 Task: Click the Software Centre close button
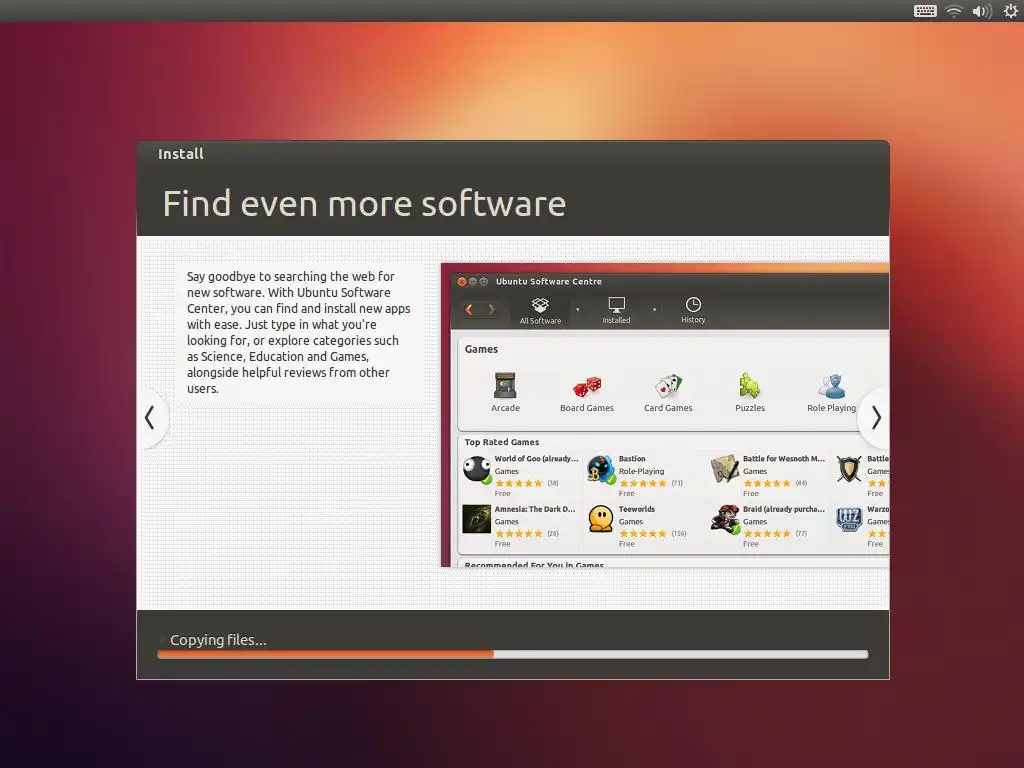click(462, 281)
